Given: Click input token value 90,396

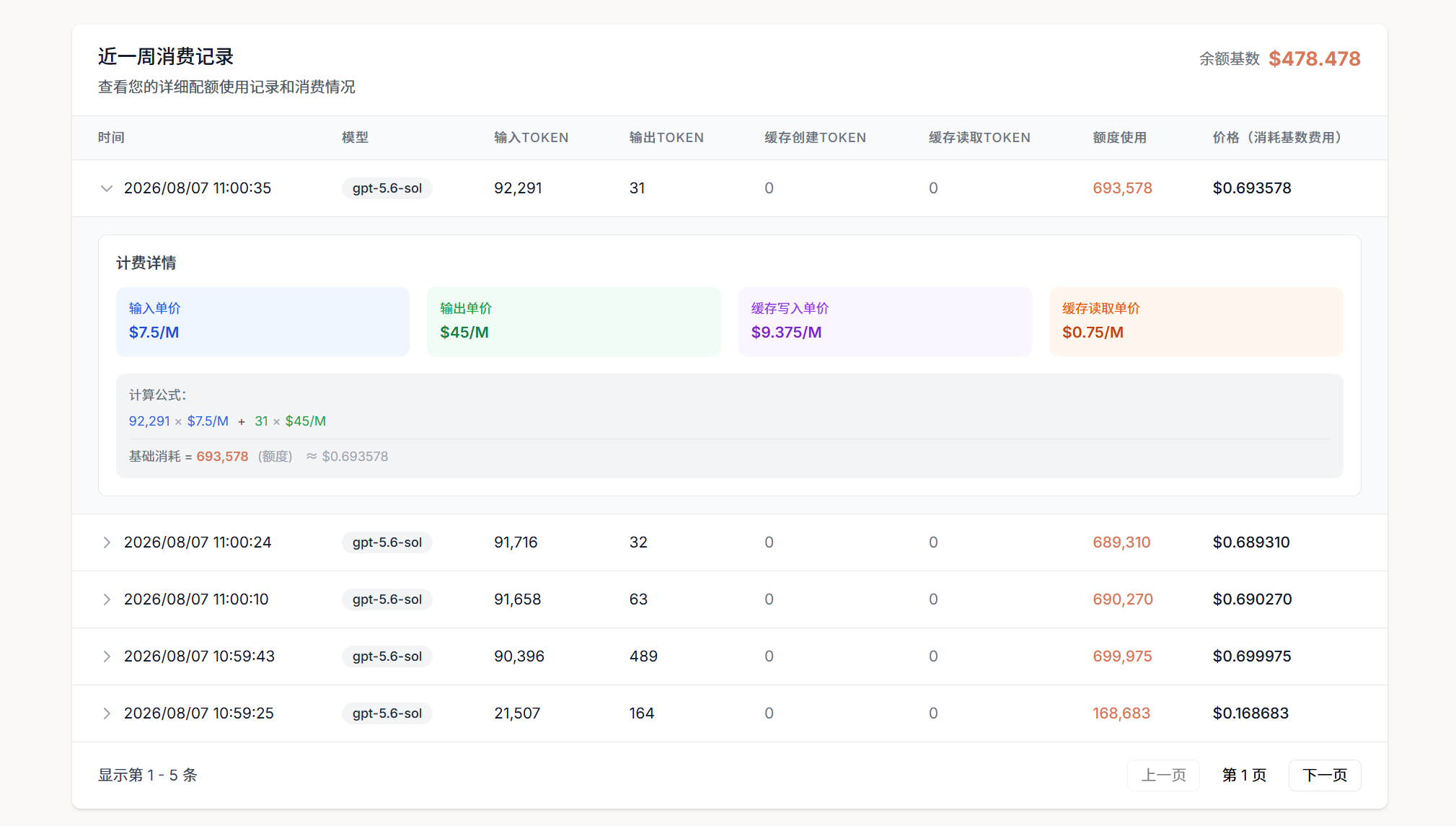Looking at the screenshot, I should tap(519, 656).
